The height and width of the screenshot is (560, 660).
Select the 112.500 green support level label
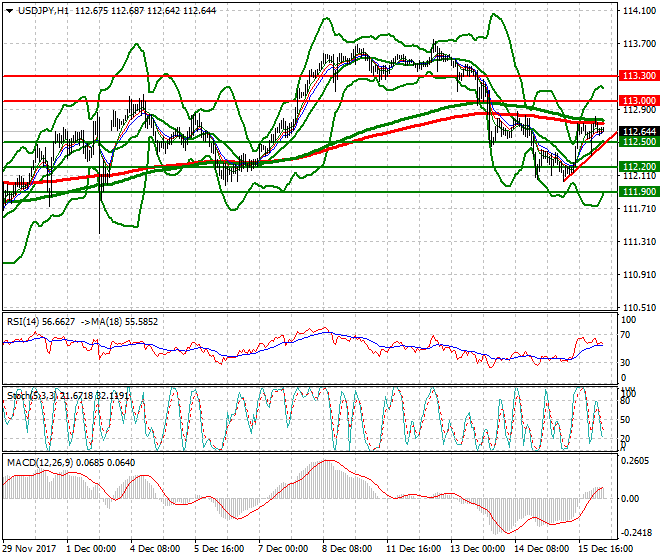[x=639, y=142]
